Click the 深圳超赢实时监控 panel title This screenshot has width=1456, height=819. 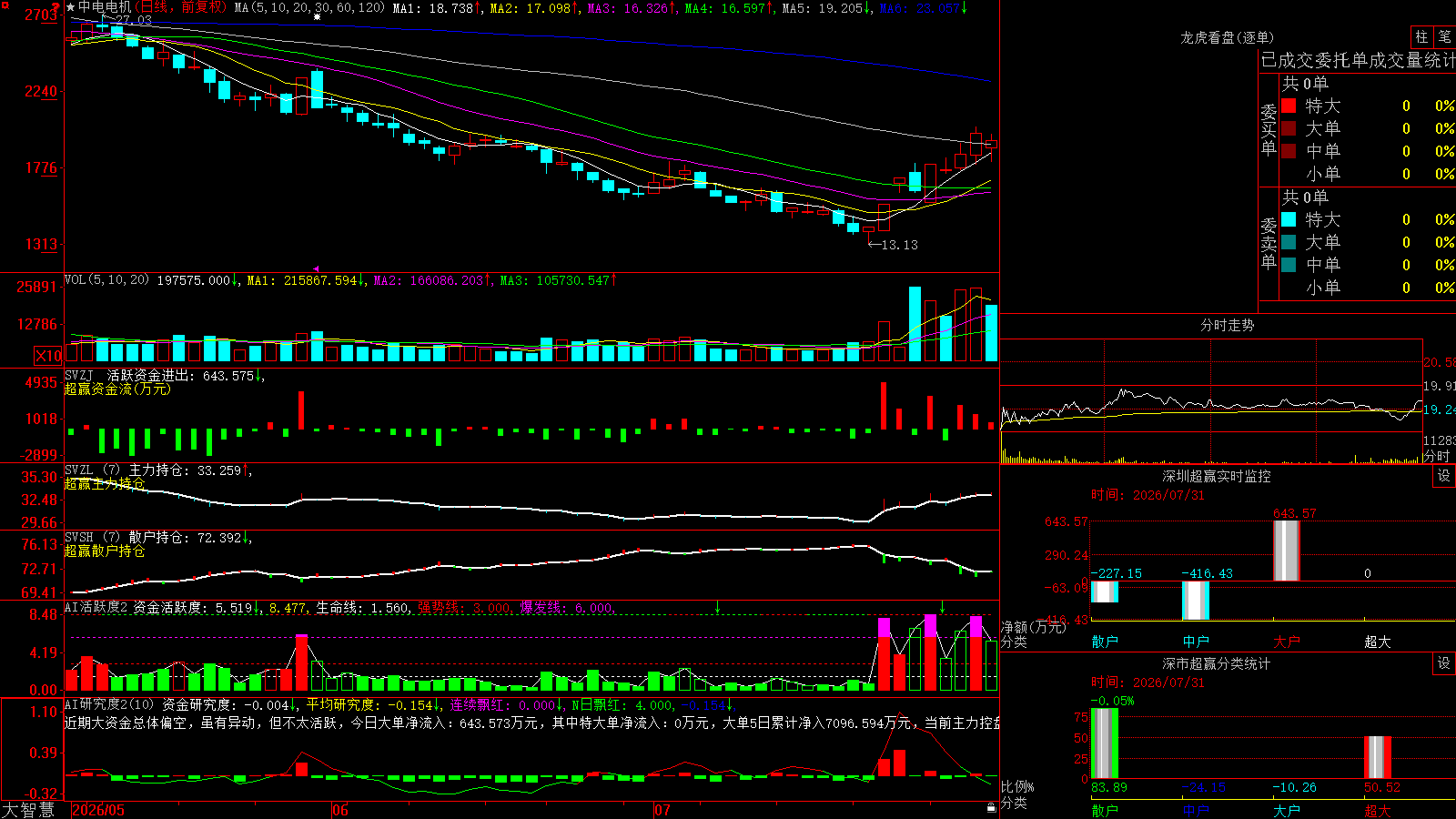tap(1216, 476)
